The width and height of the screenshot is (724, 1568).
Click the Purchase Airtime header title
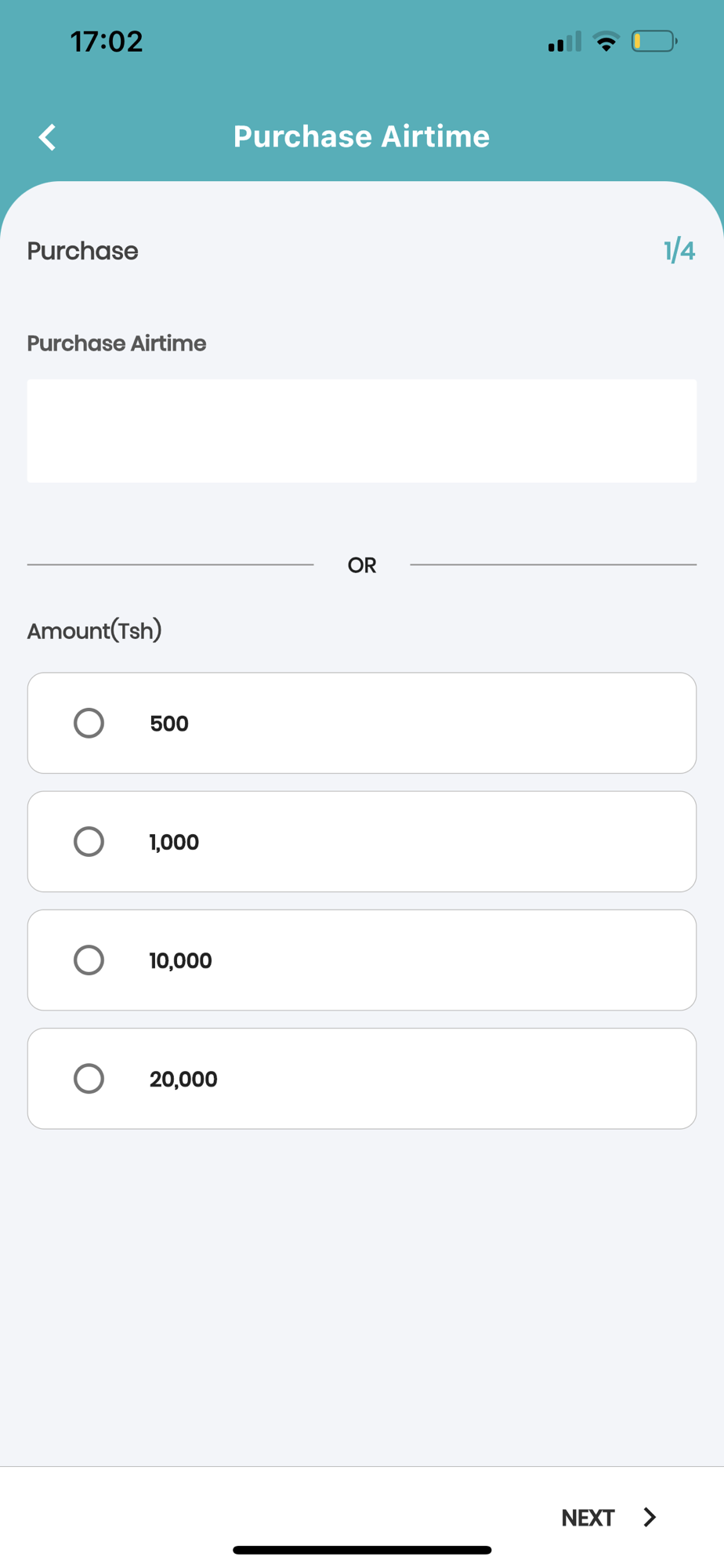coord(361,136)
